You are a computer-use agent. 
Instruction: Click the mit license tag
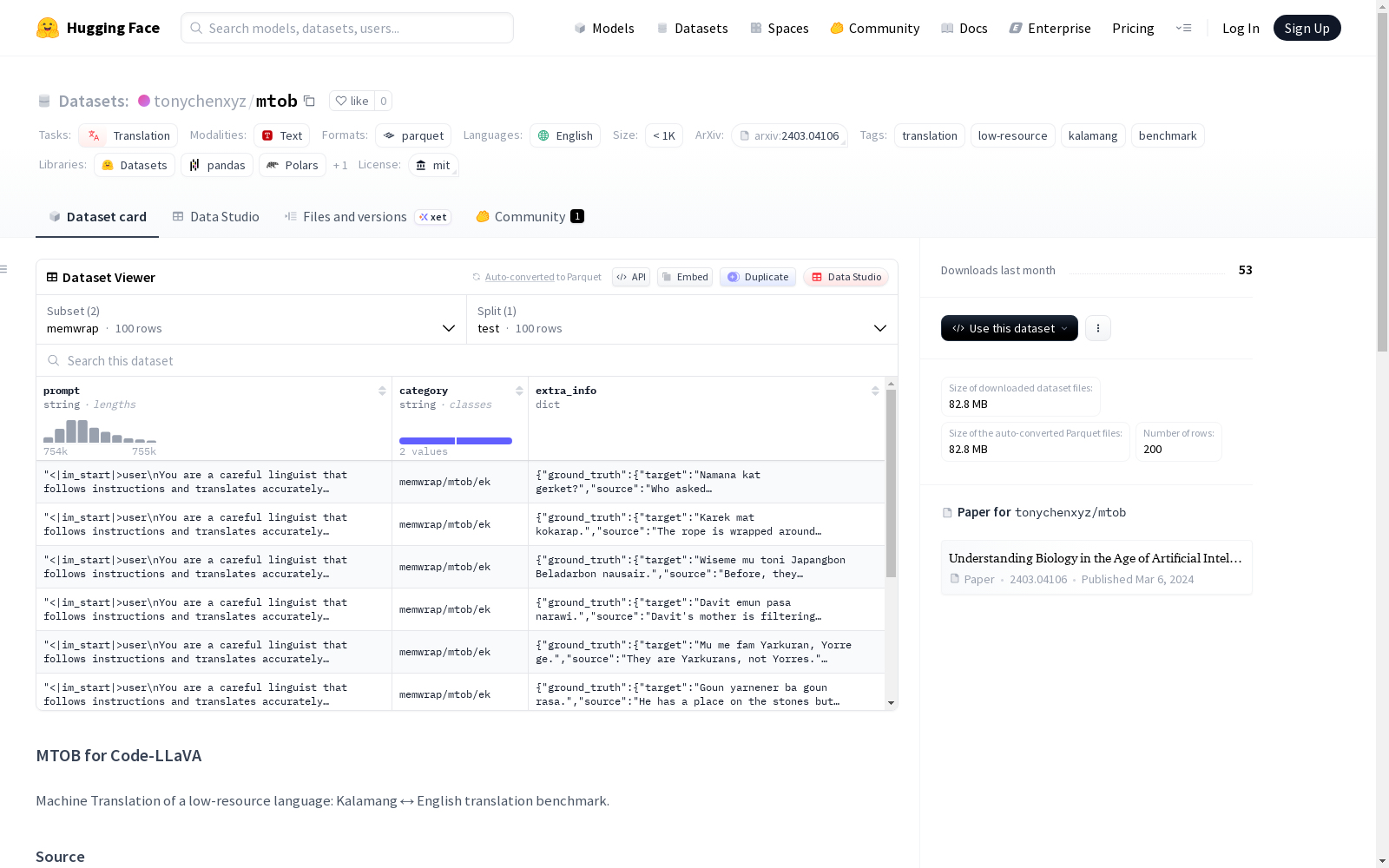[x=433, y=165]
